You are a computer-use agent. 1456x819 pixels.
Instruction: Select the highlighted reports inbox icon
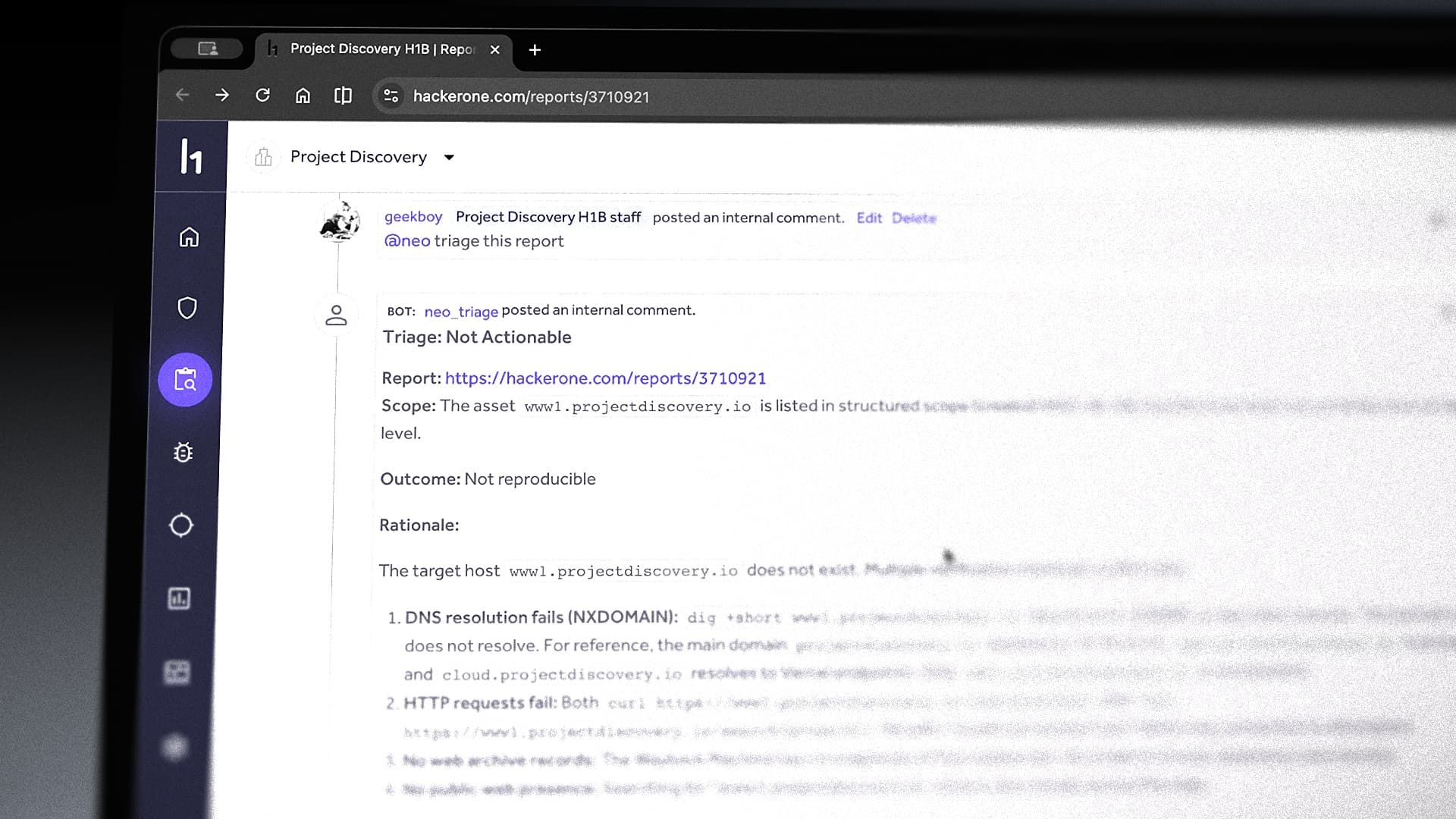click(185, 379)
